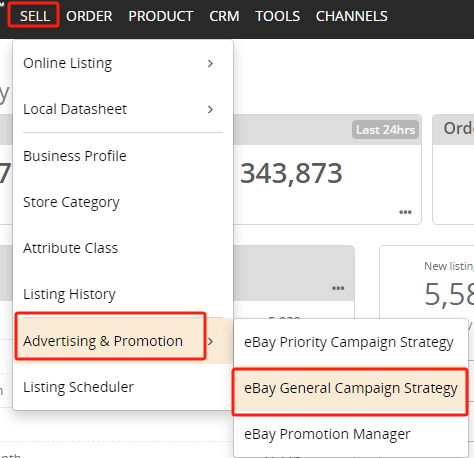Choose eBay Priority Campaign Strategy

pyautogui.click(x=350, y=342)
